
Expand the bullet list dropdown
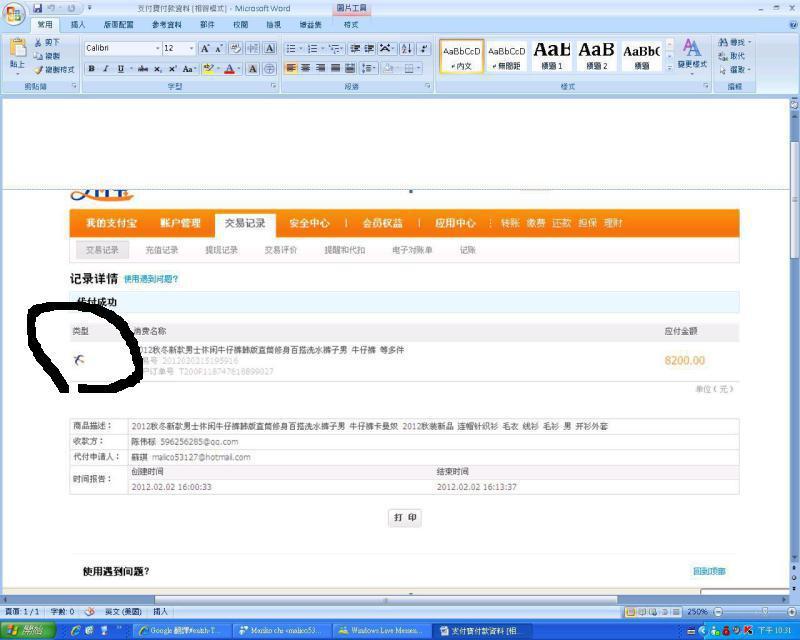click(301, 48)
